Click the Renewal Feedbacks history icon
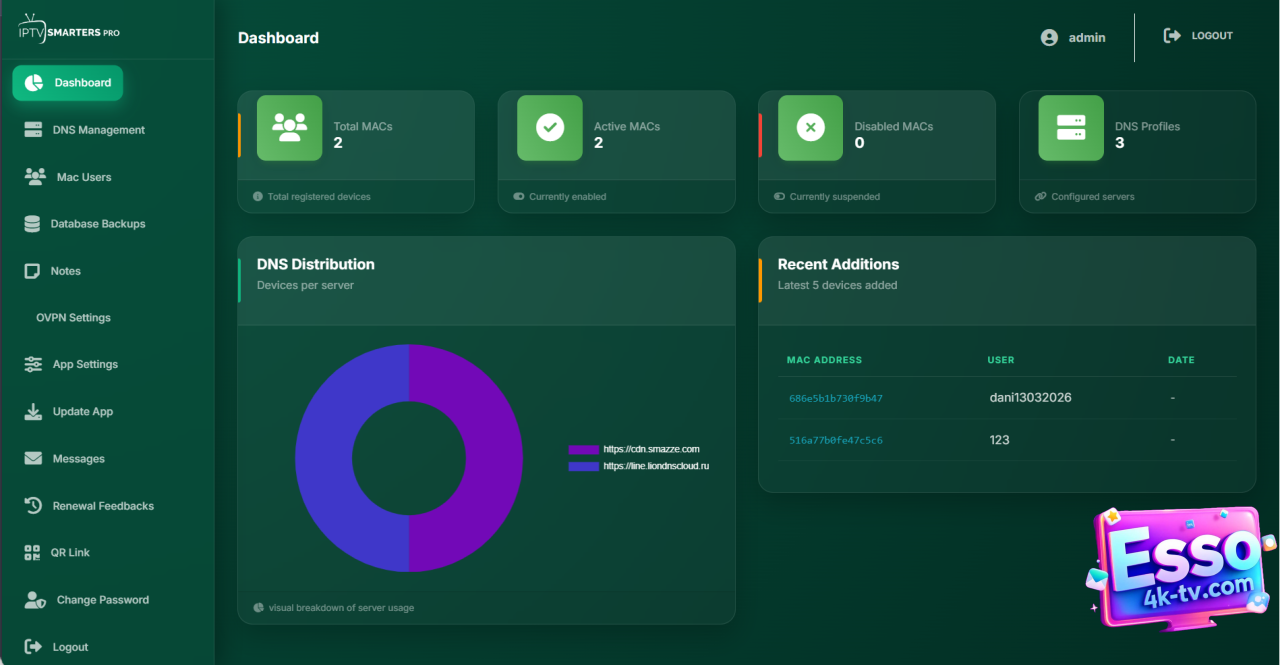Viewport: 1280px width, 665px height. click(33, 506)
